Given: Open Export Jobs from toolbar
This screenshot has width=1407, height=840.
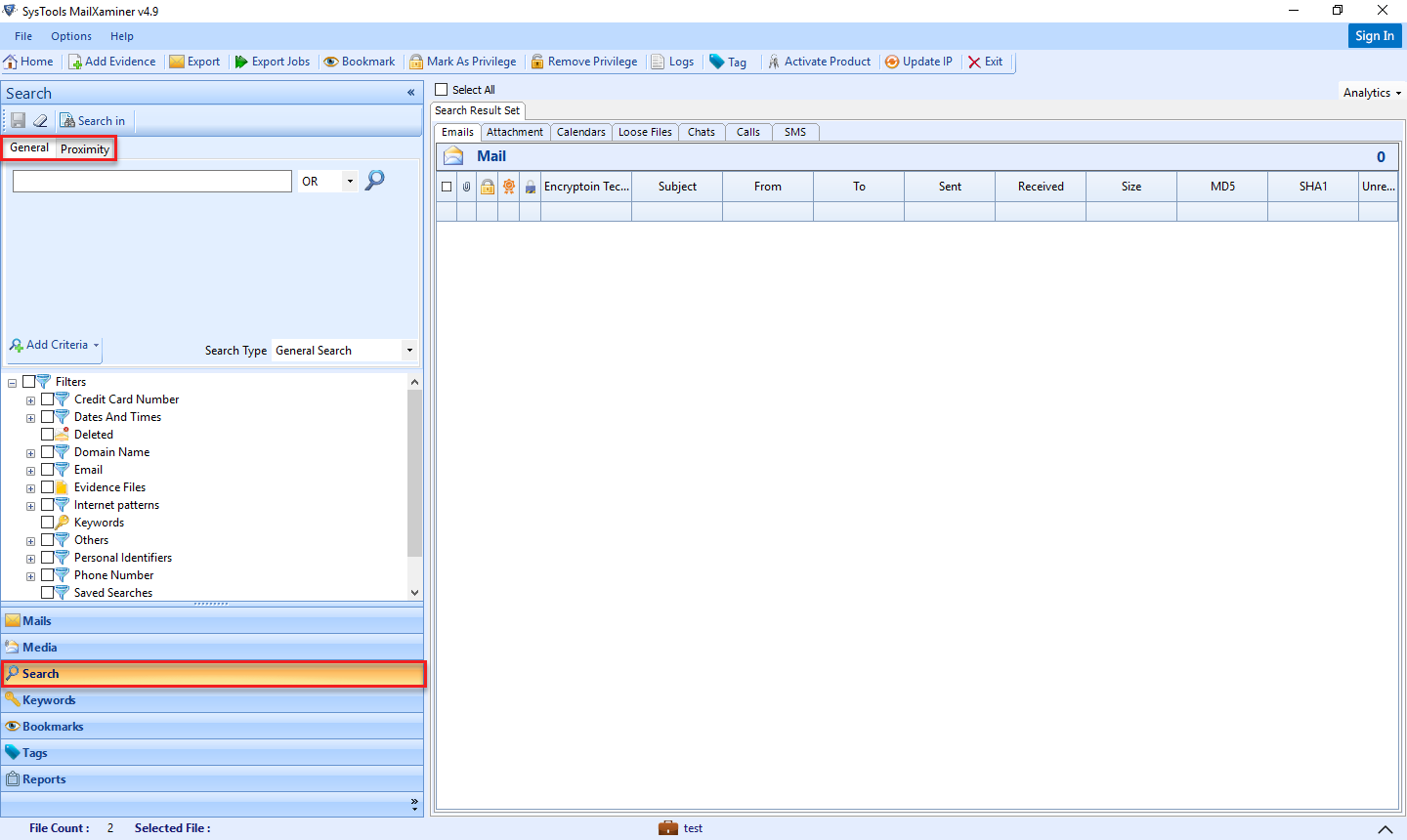Looking at the screenshot, I should [x=273, y=62].
